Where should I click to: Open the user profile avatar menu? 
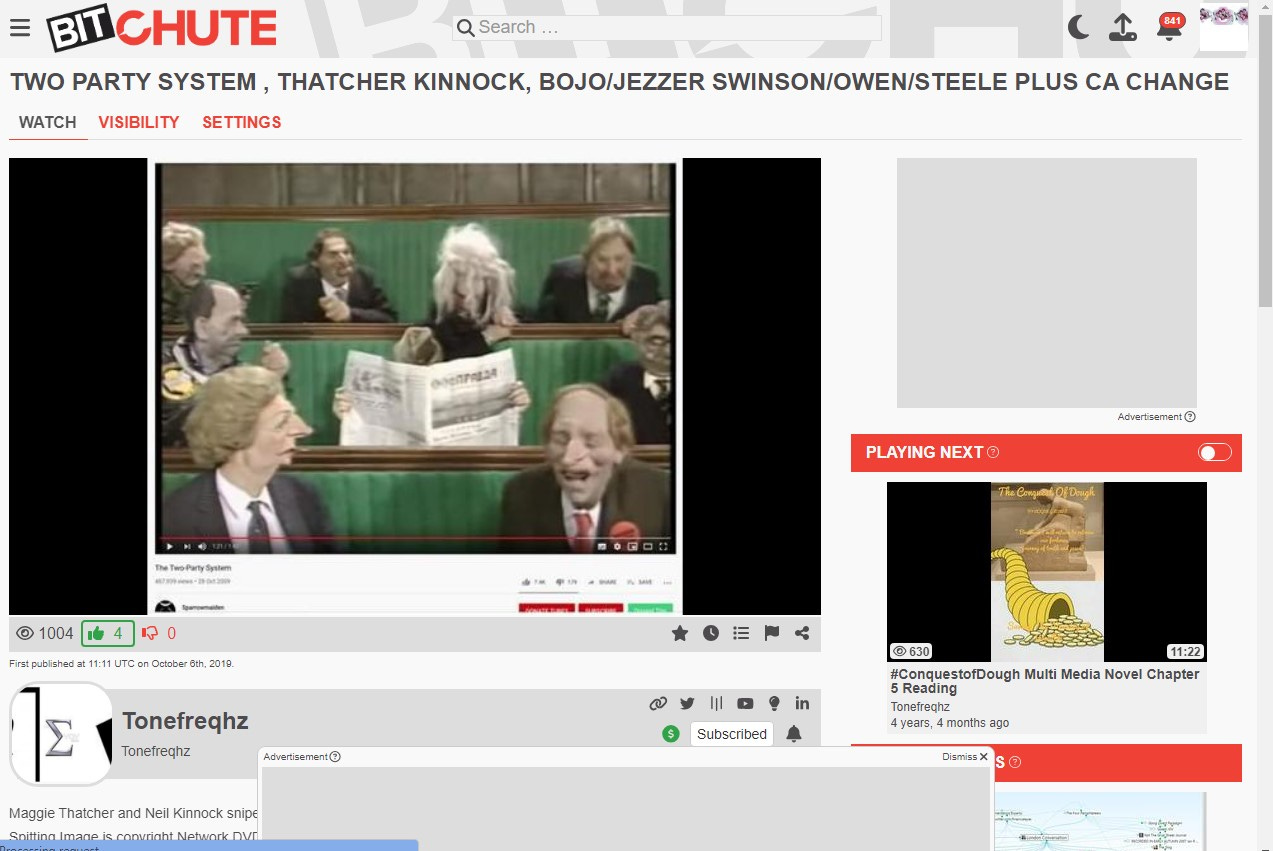(x=1224, y=27)
